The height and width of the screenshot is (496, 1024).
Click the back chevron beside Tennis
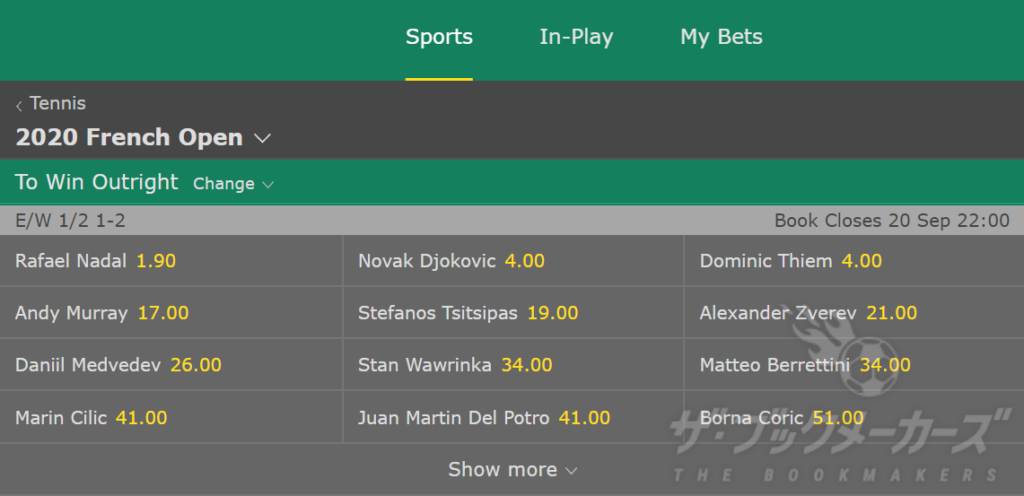pos(20,105)
